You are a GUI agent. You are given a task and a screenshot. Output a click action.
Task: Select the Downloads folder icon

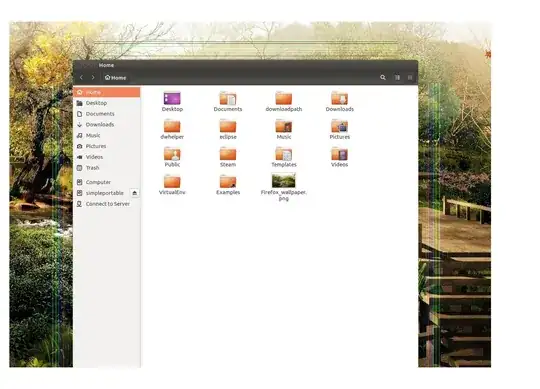pos(339,98)
